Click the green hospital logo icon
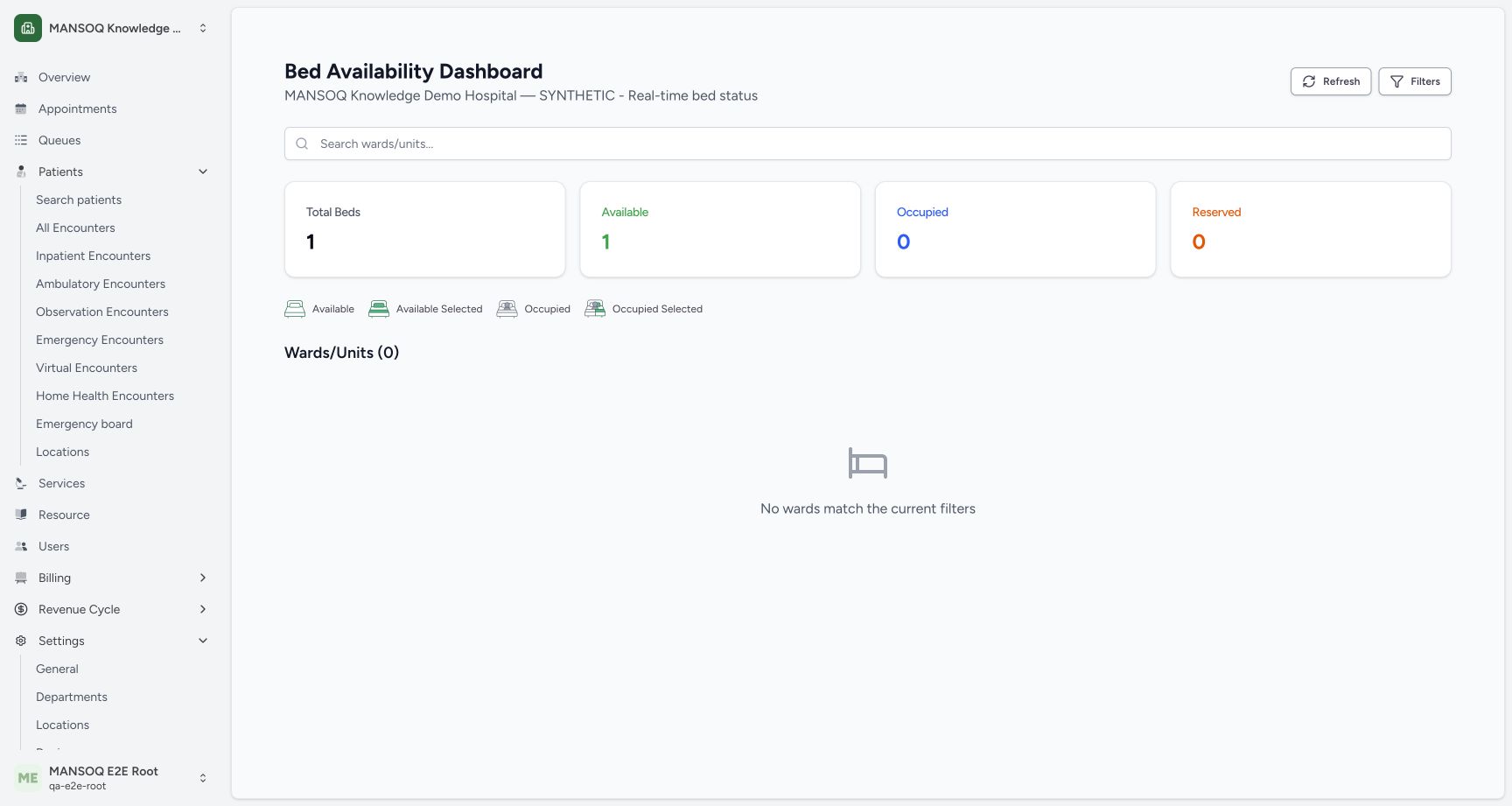This screenshot has width=1512, height=806. [x=28, y=28]
